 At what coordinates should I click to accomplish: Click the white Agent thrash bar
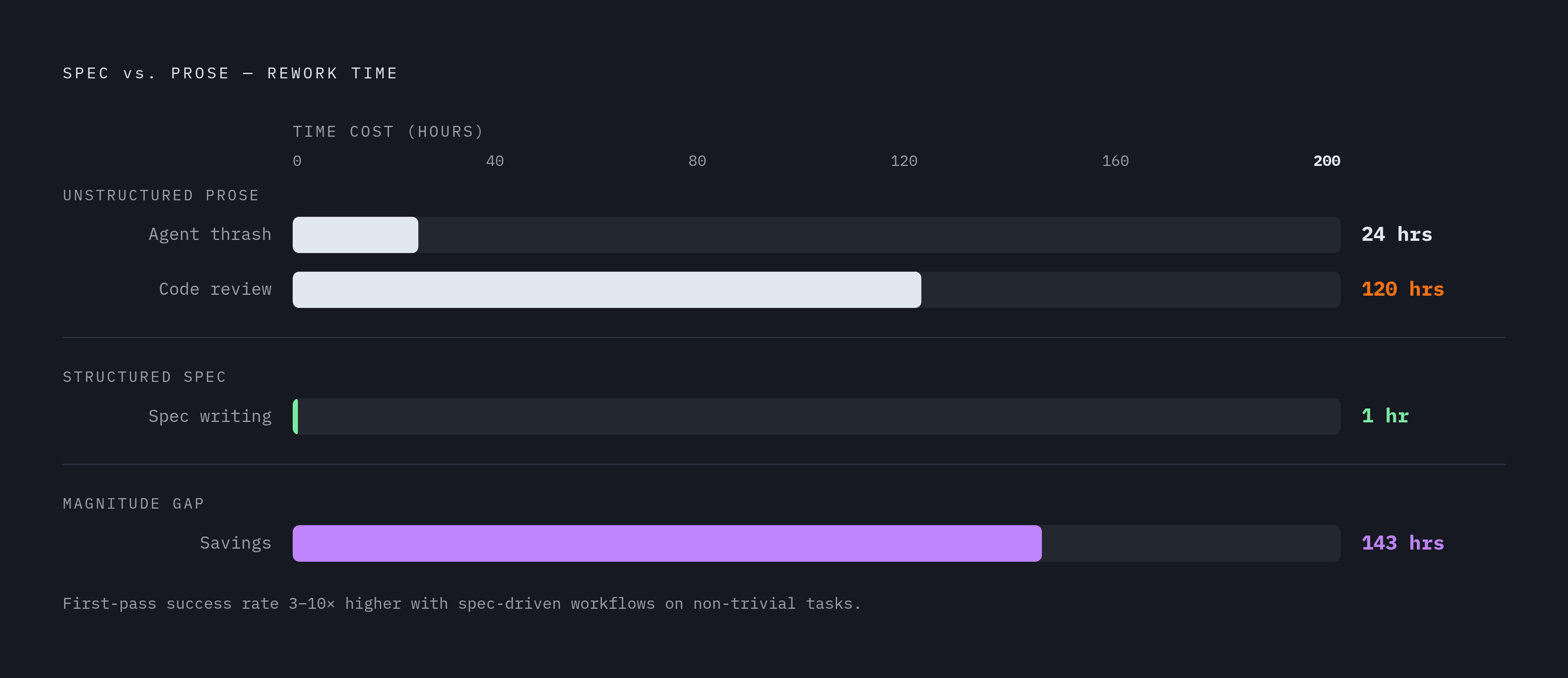355,235
